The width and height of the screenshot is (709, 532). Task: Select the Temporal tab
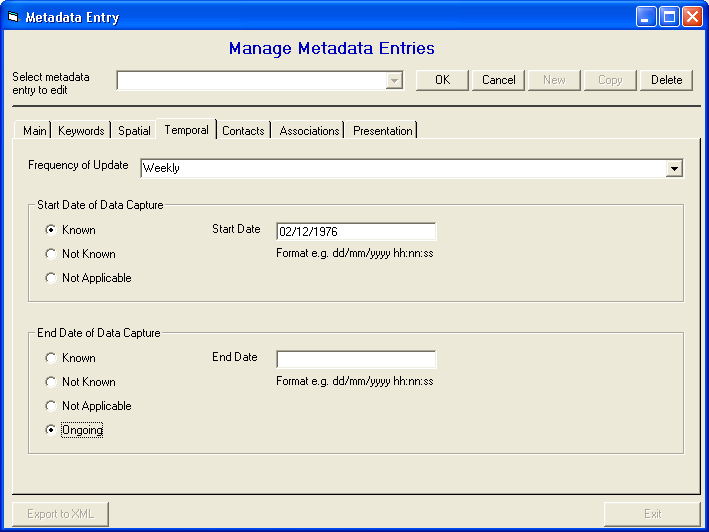tap(186, 130)
